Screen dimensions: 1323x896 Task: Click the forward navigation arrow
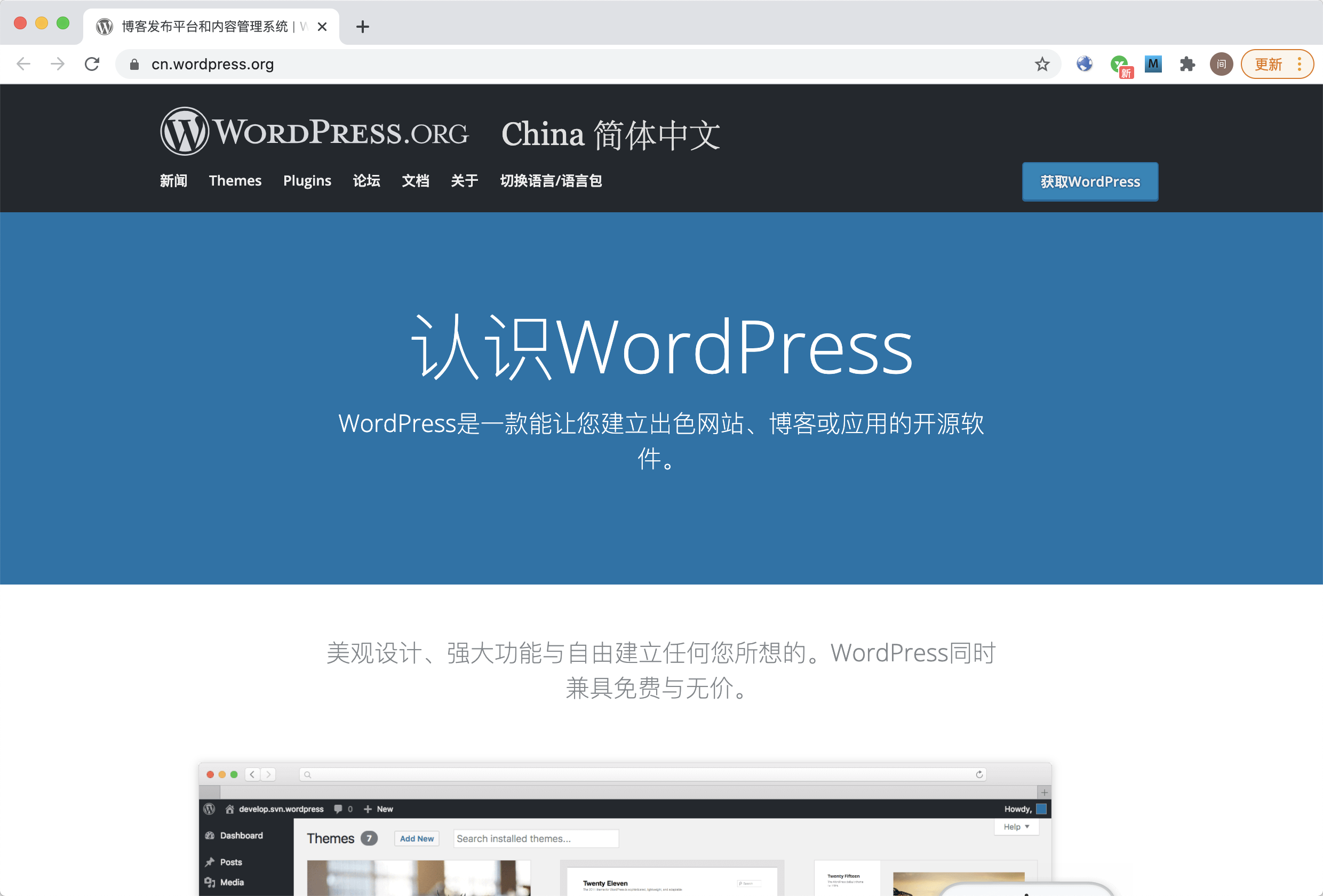[x=58, y=64]
